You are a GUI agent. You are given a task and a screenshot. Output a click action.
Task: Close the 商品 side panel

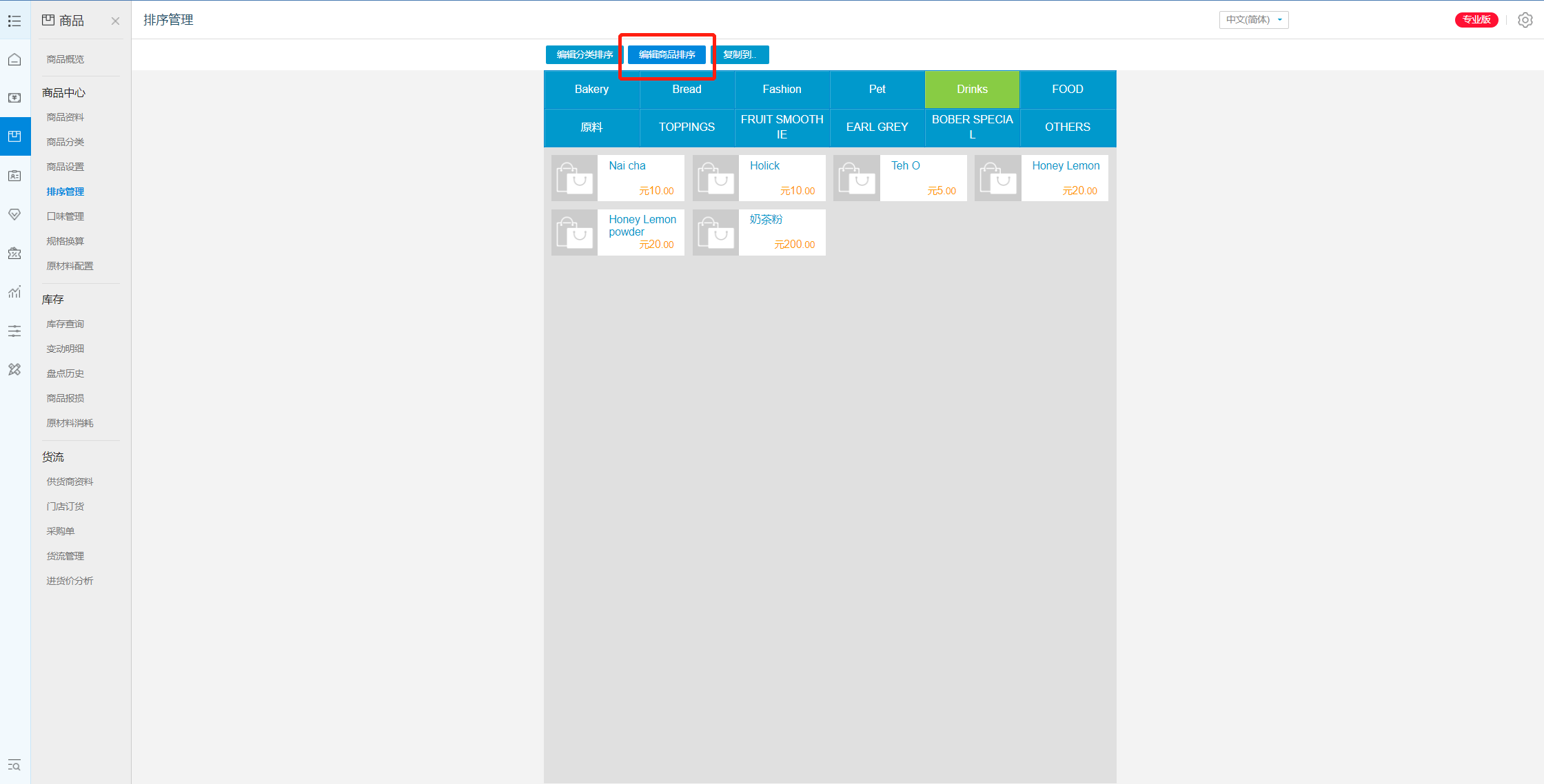click(115, 21)
